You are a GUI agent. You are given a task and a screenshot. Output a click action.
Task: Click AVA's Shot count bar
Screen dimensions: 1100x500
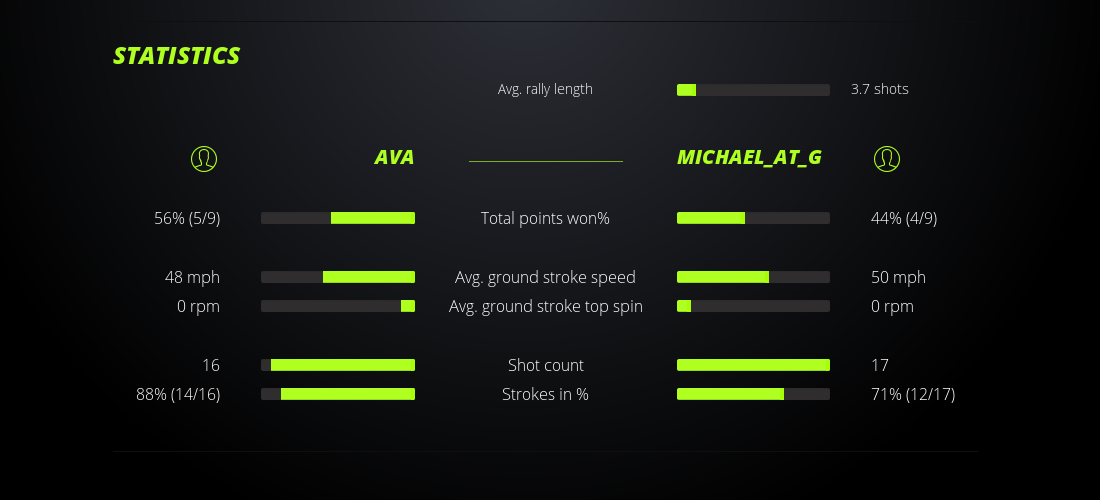pyautogui.click(x=338, y=365)
